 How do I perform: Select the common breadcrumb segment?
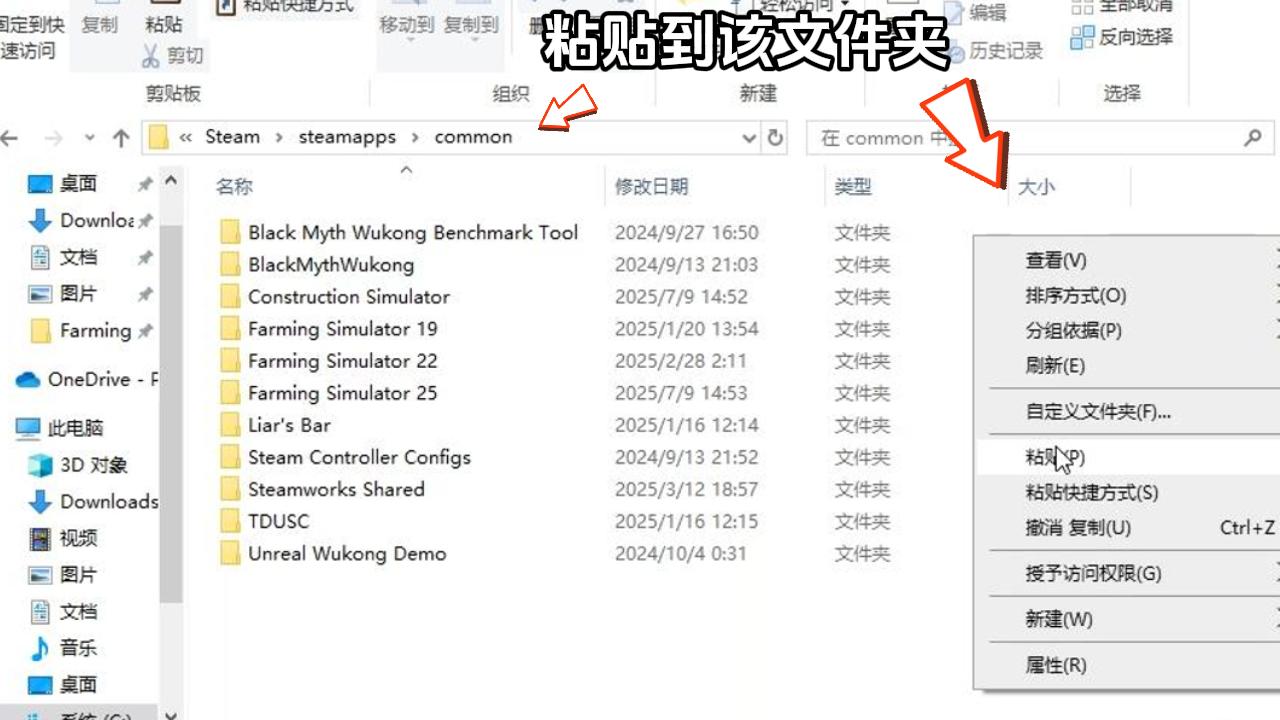pos(473,137)
